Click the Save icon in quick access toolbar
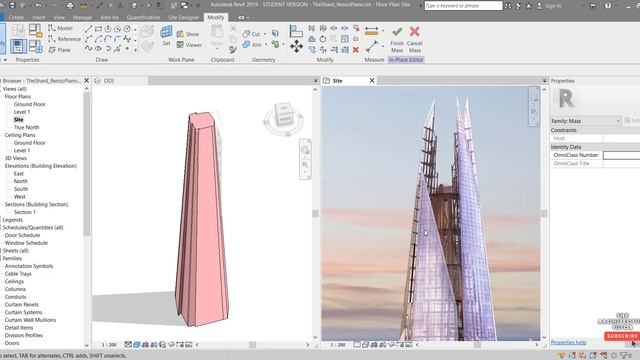 [x=12, y=6]
